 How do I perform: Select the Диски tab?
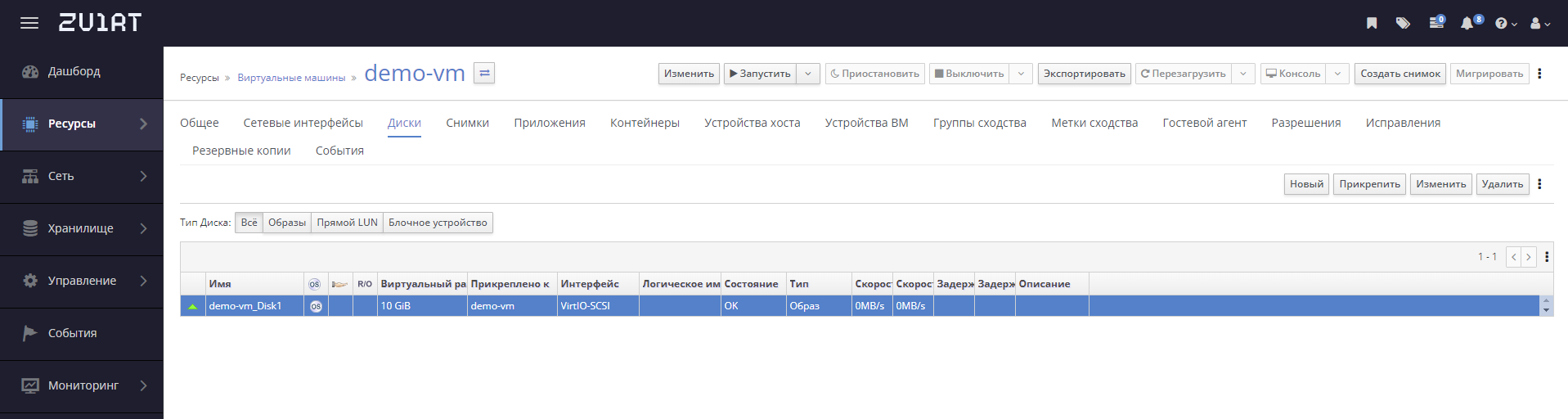[404, 123]
